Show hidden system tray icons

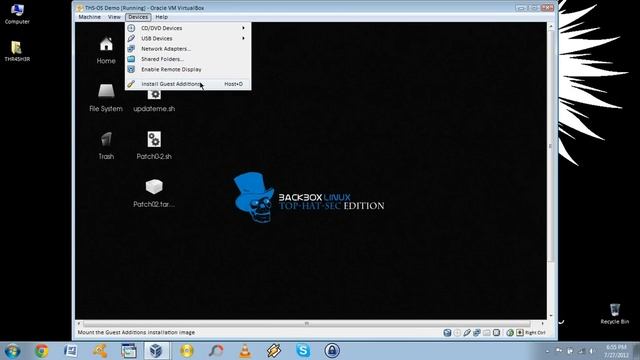click(547, 351)
